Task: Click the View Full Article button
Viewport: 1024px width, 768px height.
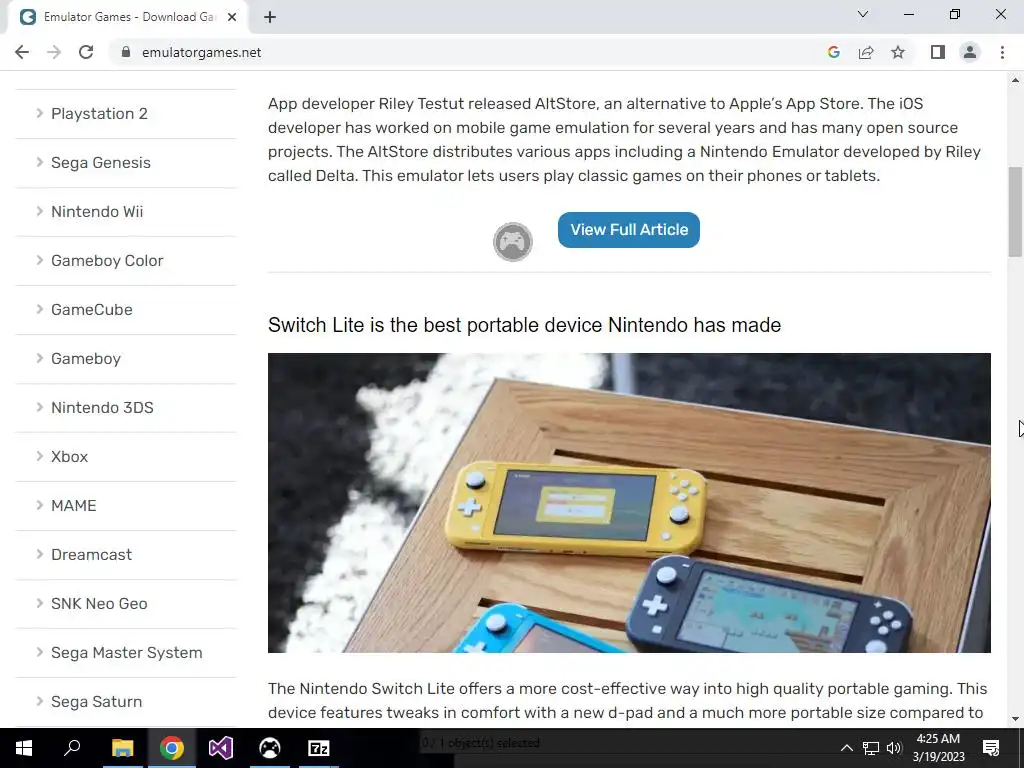Action: click(629, 230)
